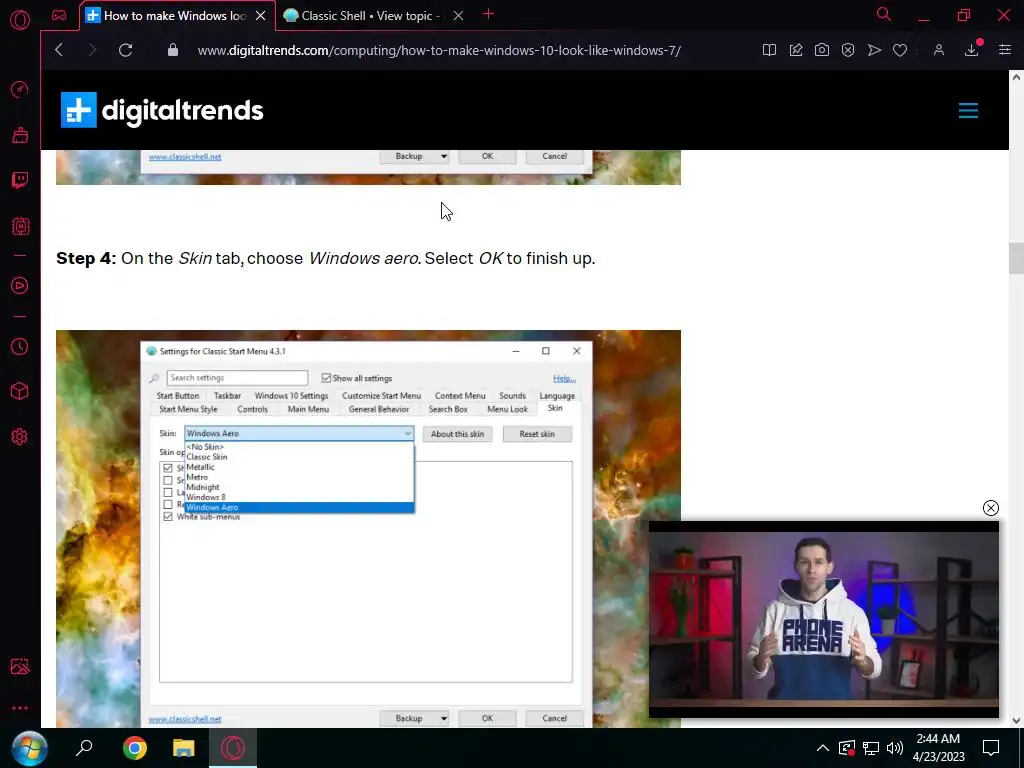Click the edit pencil address bar icon

click(795, 50)
